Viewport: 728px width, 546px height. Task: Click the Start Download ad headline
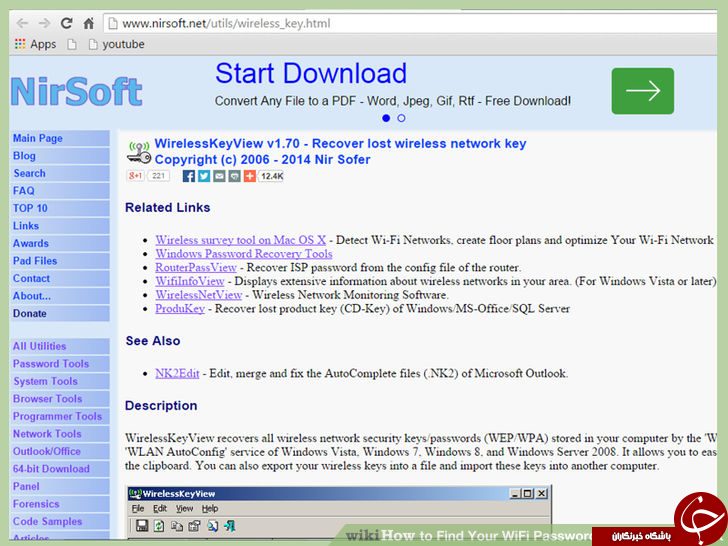[x=311, y=73]
